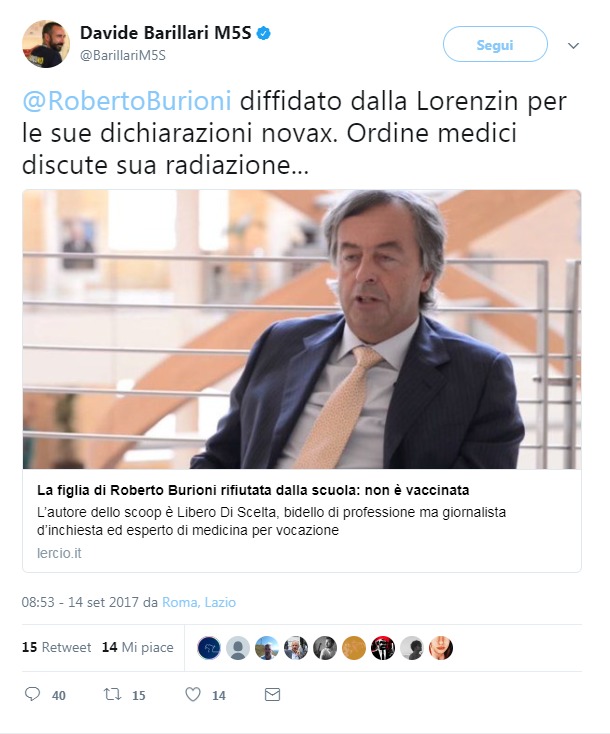Viewport: 610px width, 734px height.
Task: View the 15 Retweet list
Action: click(x=57, y=647)
